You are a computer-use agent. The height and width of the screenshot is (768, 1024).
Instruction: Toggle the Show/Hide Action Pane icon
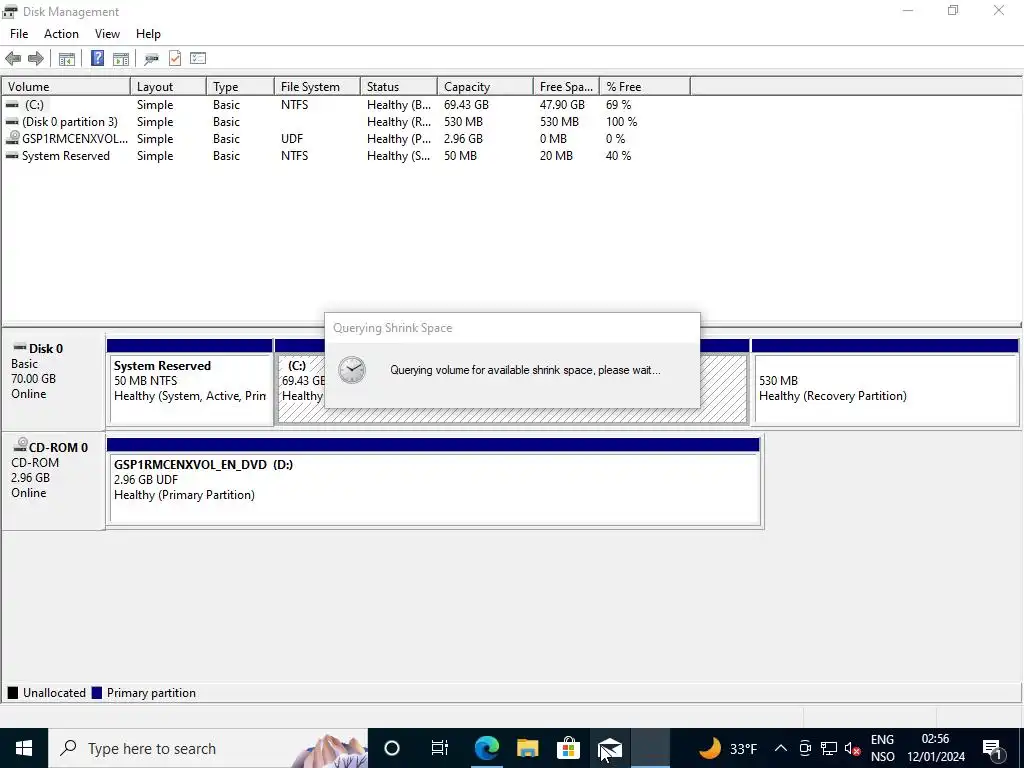[121, 59]
